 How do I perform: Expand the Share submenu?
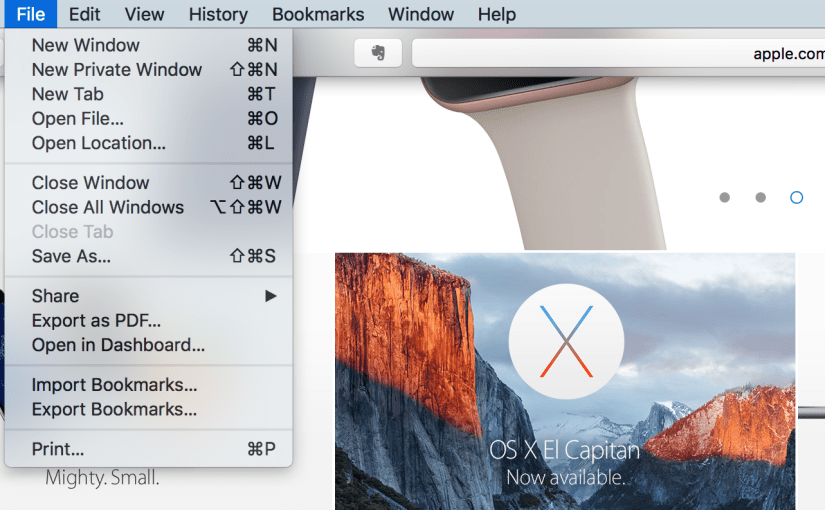click(148, 296)
